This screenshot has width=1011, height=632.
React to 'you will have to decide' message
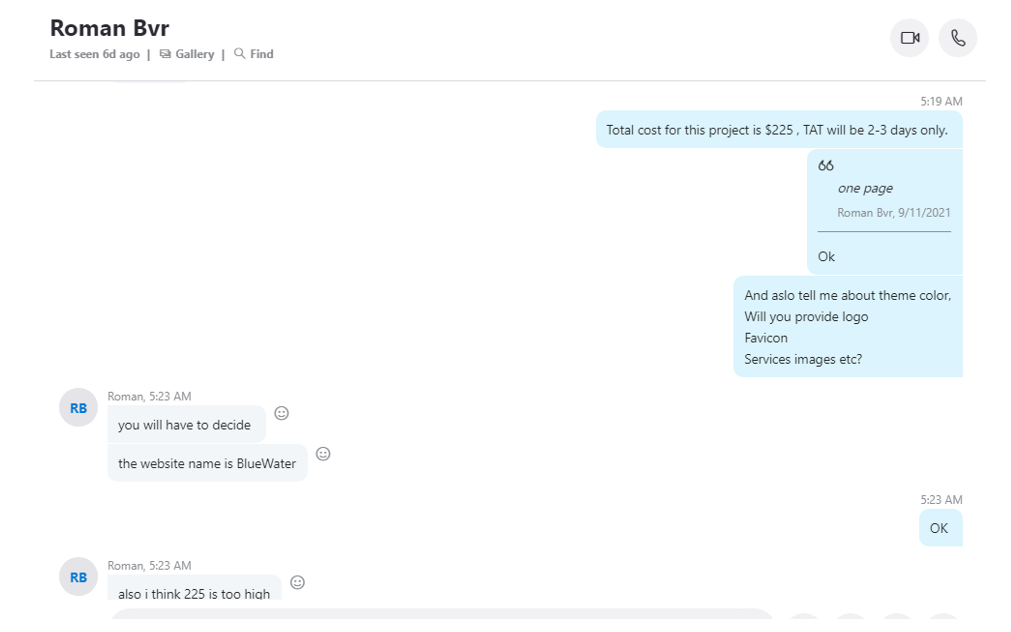(x=282, y=413)
